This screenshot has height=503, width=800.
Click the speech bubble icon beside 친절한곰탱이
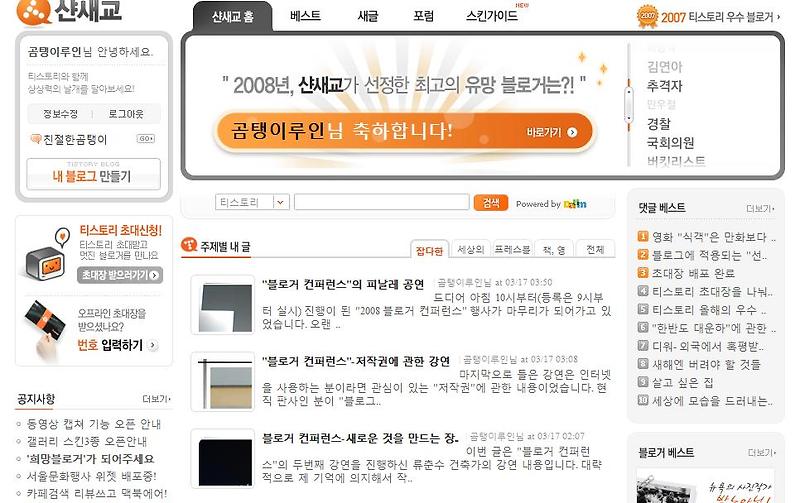pos(36,139)
